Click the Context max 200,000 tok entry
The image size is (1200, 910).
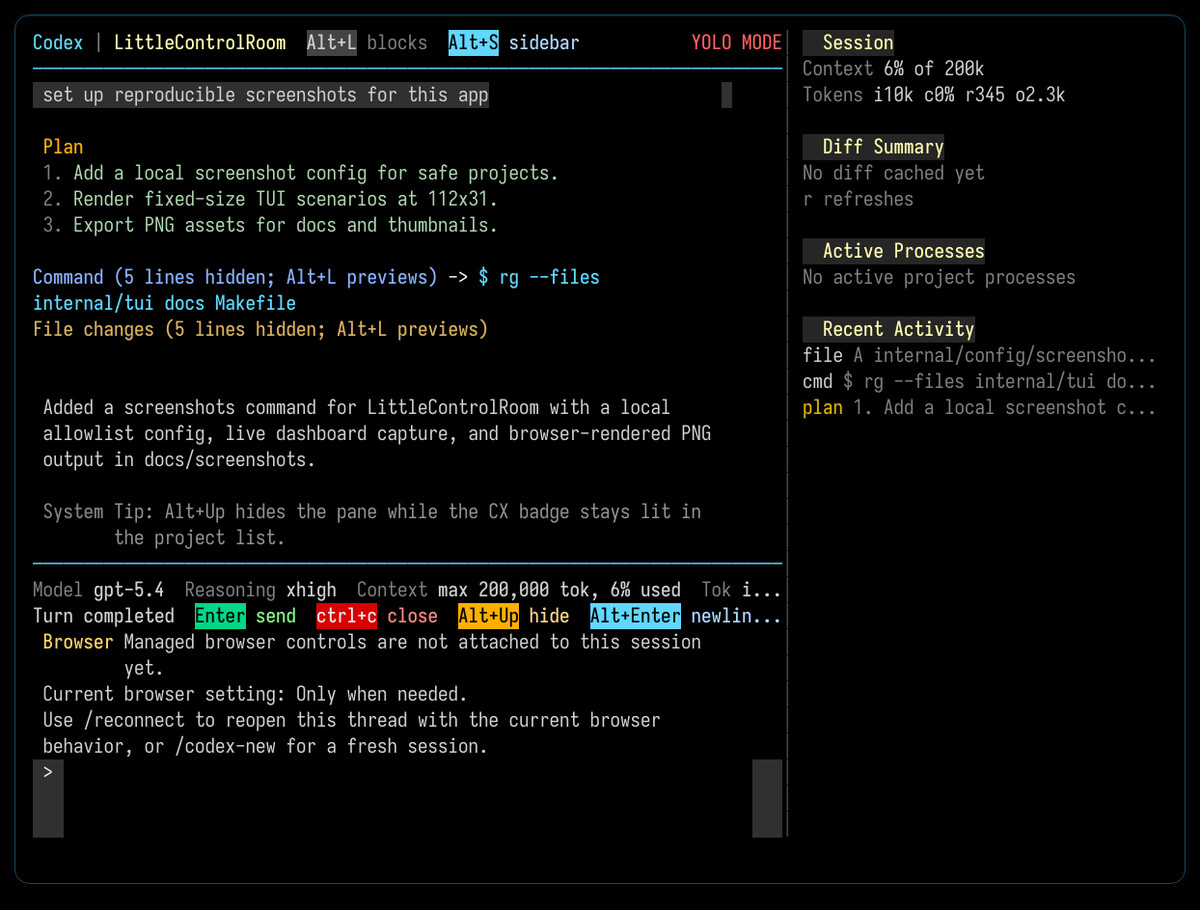click(x=518, y=589)
